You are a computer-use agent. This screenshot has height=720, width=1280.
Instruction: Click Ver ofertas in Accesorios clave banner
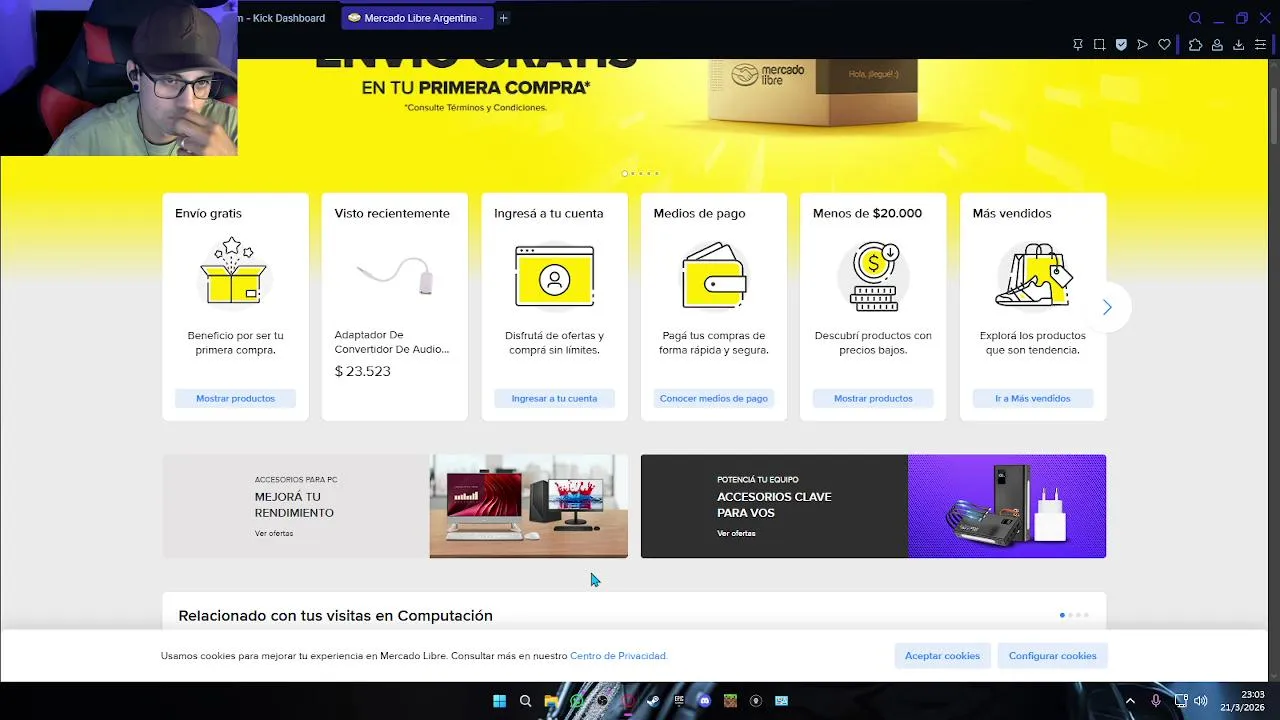pyautogui.click(x=736, y=533)
